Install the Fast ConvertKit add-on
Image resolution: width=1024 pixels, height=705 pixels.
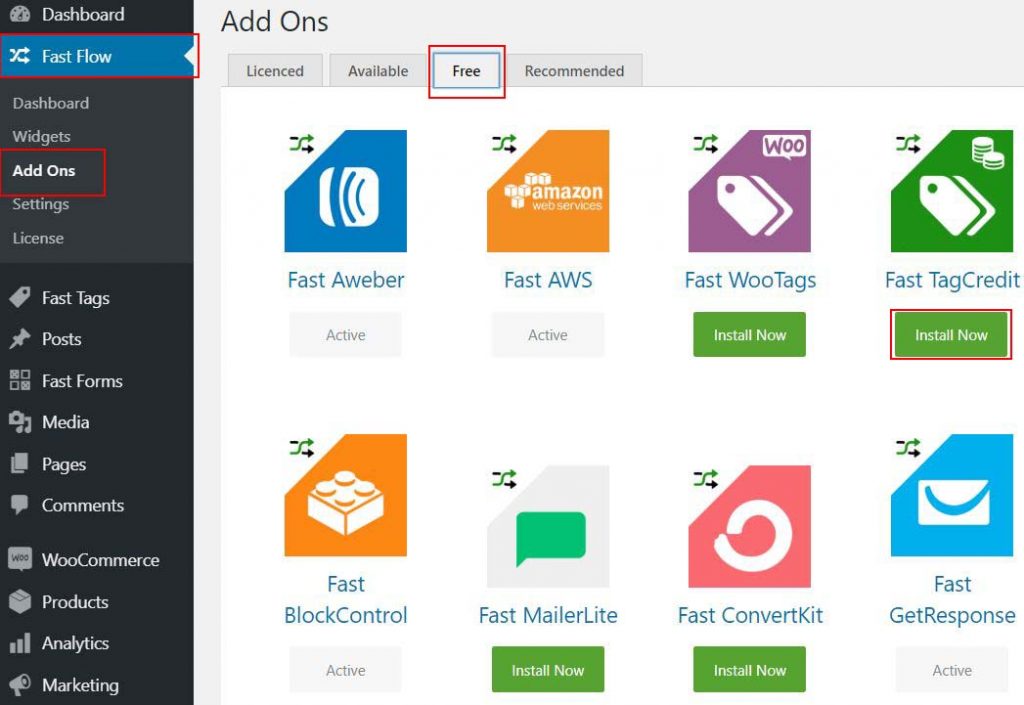749,670
